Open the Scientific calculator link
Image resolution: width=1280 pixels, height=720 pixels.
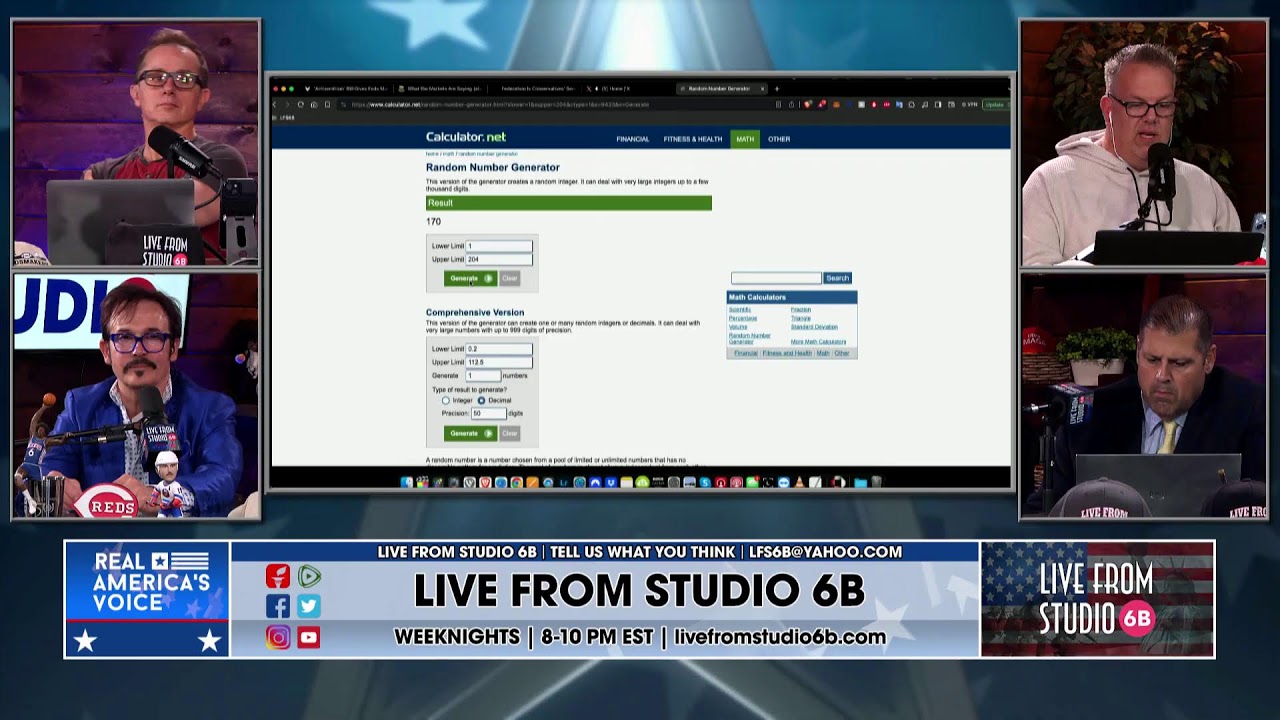coord(740,310)
